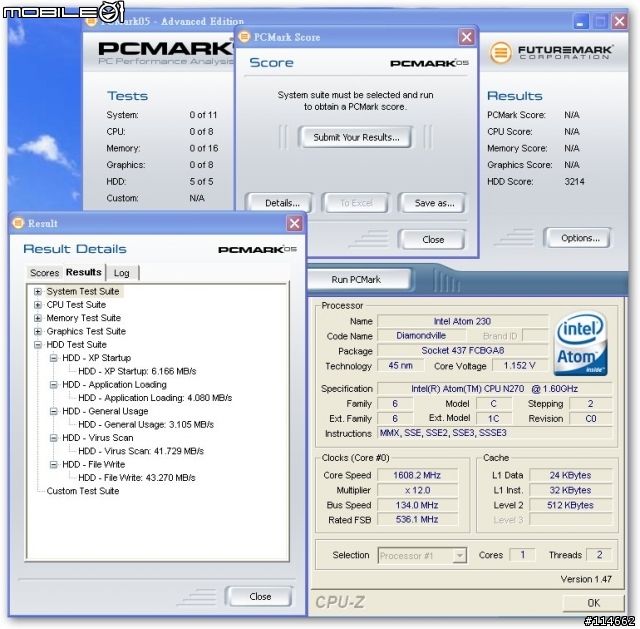Viewport: 640px width, 629px height.
Task: Close the PCMark Score dialog with X
Action: coord(467,37)
